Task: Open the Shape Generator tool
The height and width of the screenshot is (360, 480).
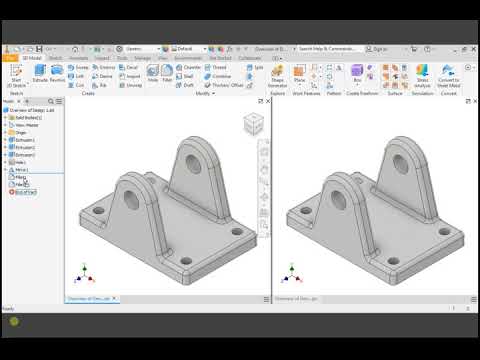Action: point(277,76)
